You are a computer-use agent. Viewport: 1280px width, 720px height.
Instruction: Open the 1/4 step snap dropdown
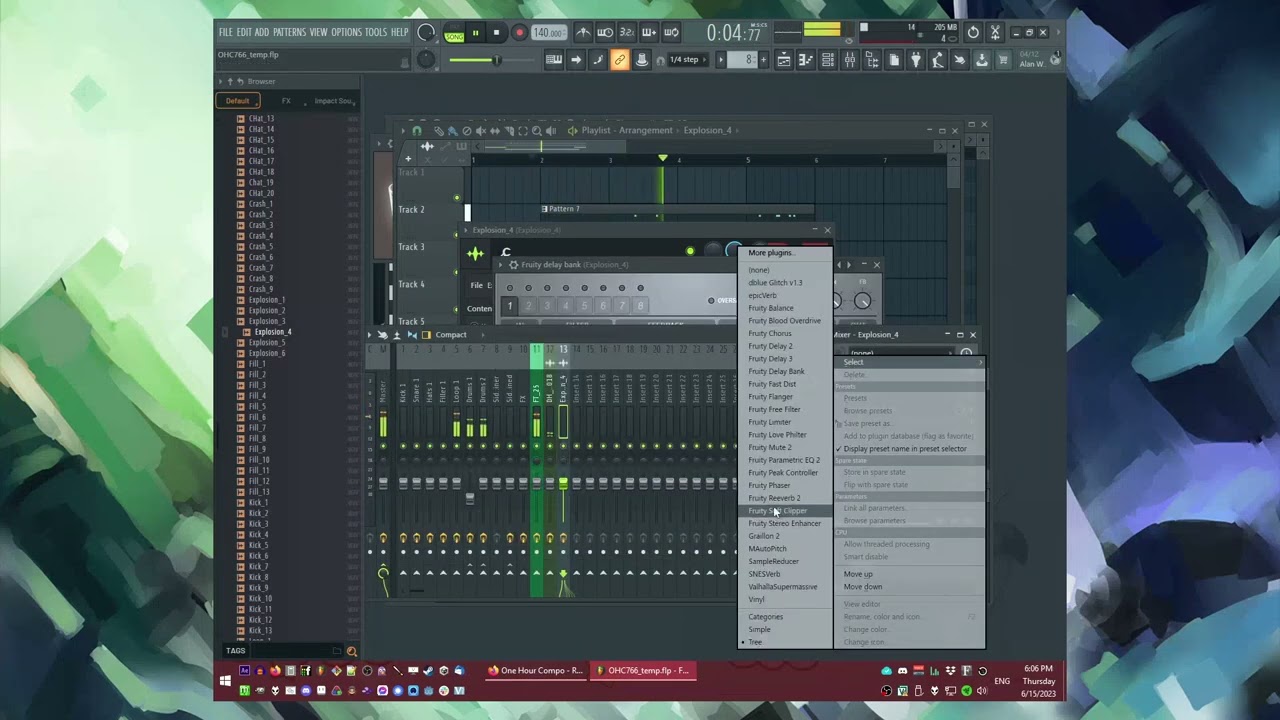pos(686,60)
